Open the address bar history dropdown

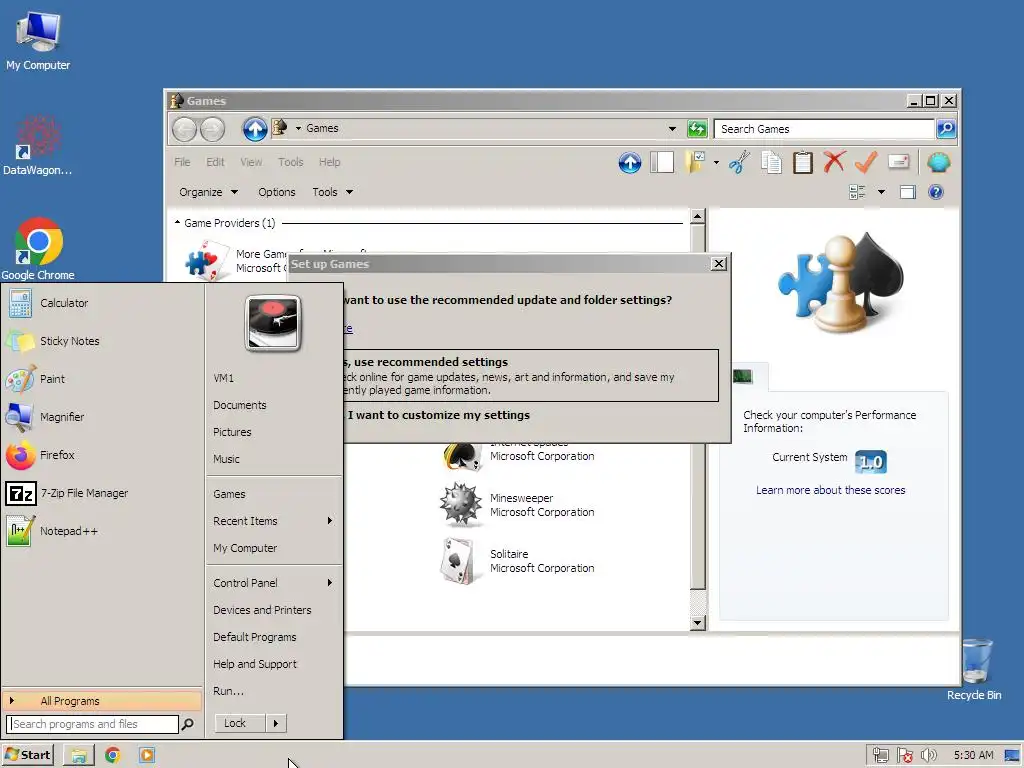(x=672, y=129)
